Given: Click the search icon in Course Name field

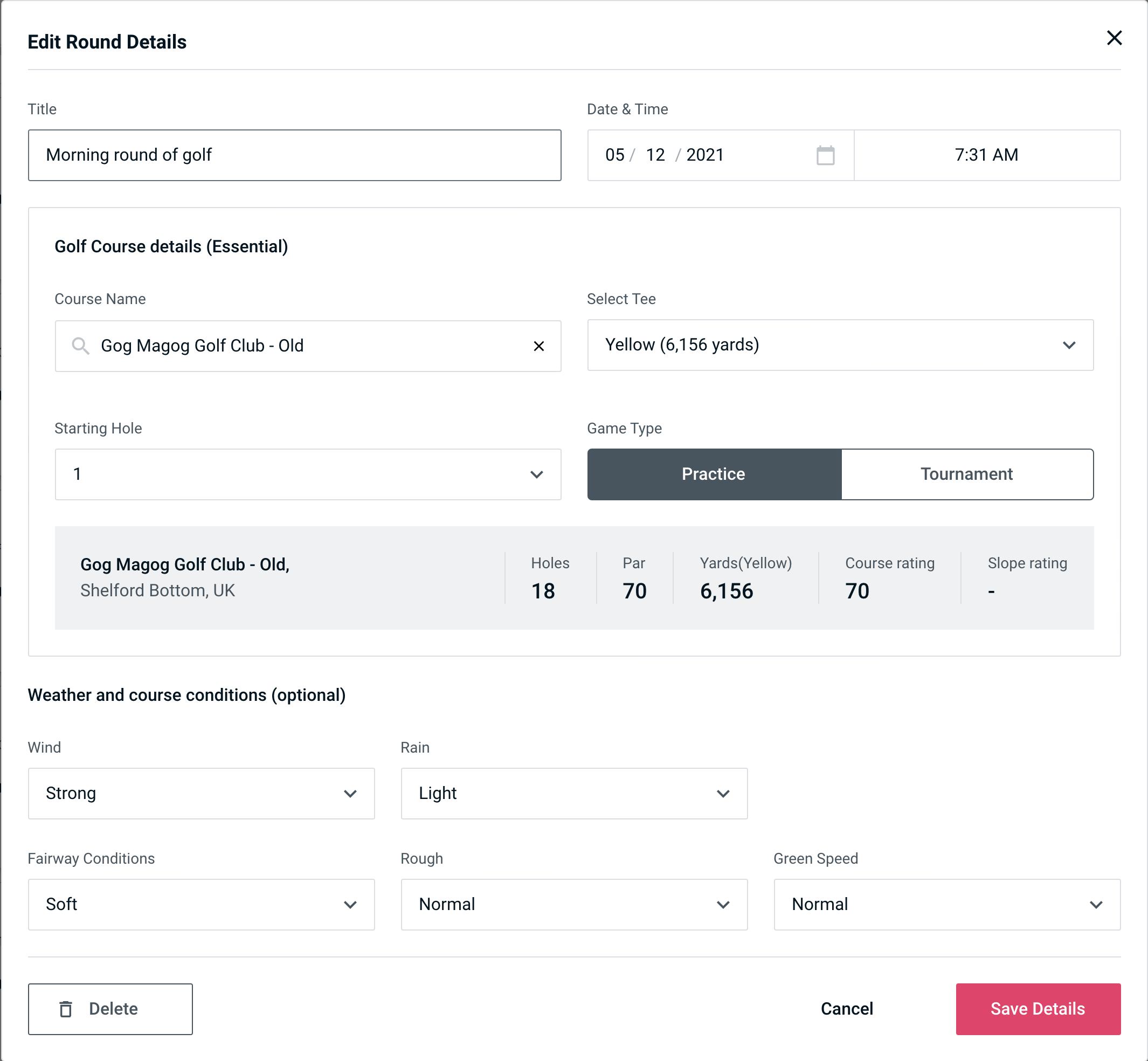Looking at the screenshot, I should click(80, 345).
